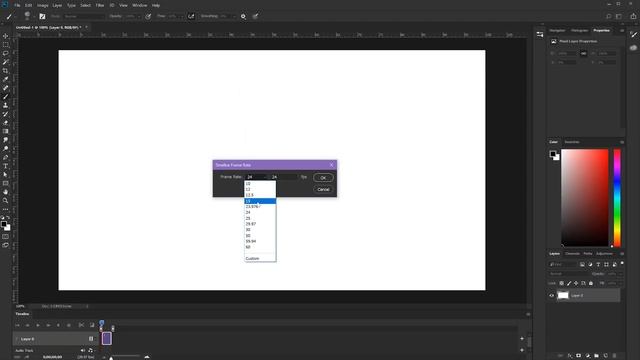Hide Layer 0 using the eye icon
This screenshot has height=360, width=640.
point(552,296)
